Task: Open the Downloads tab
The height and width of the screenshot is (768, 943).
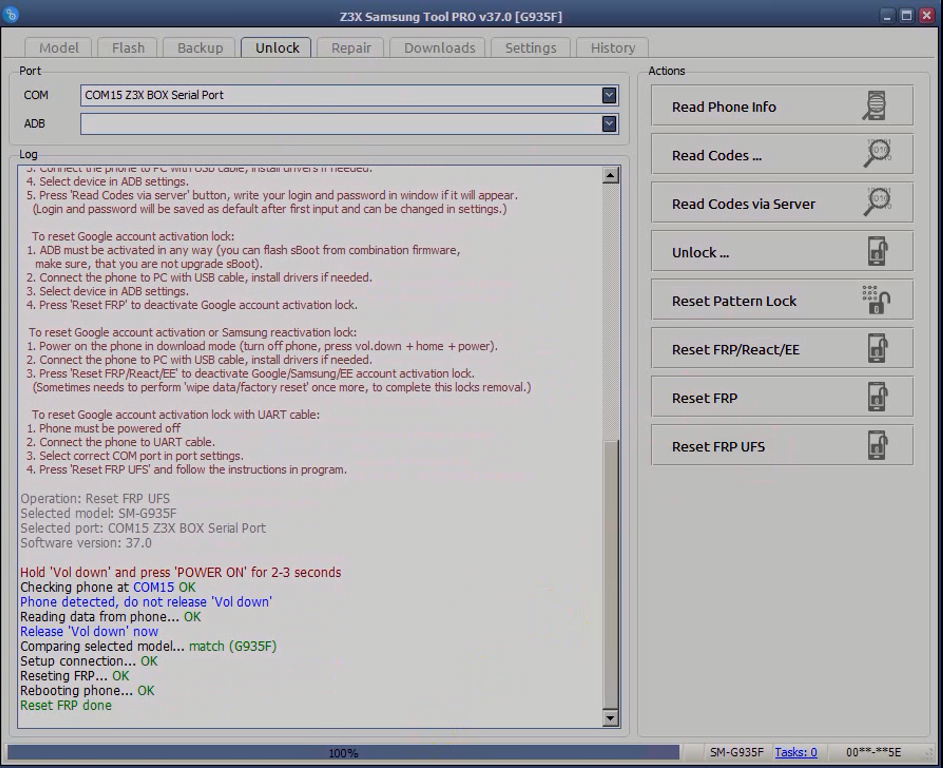Action: (439, 48)
